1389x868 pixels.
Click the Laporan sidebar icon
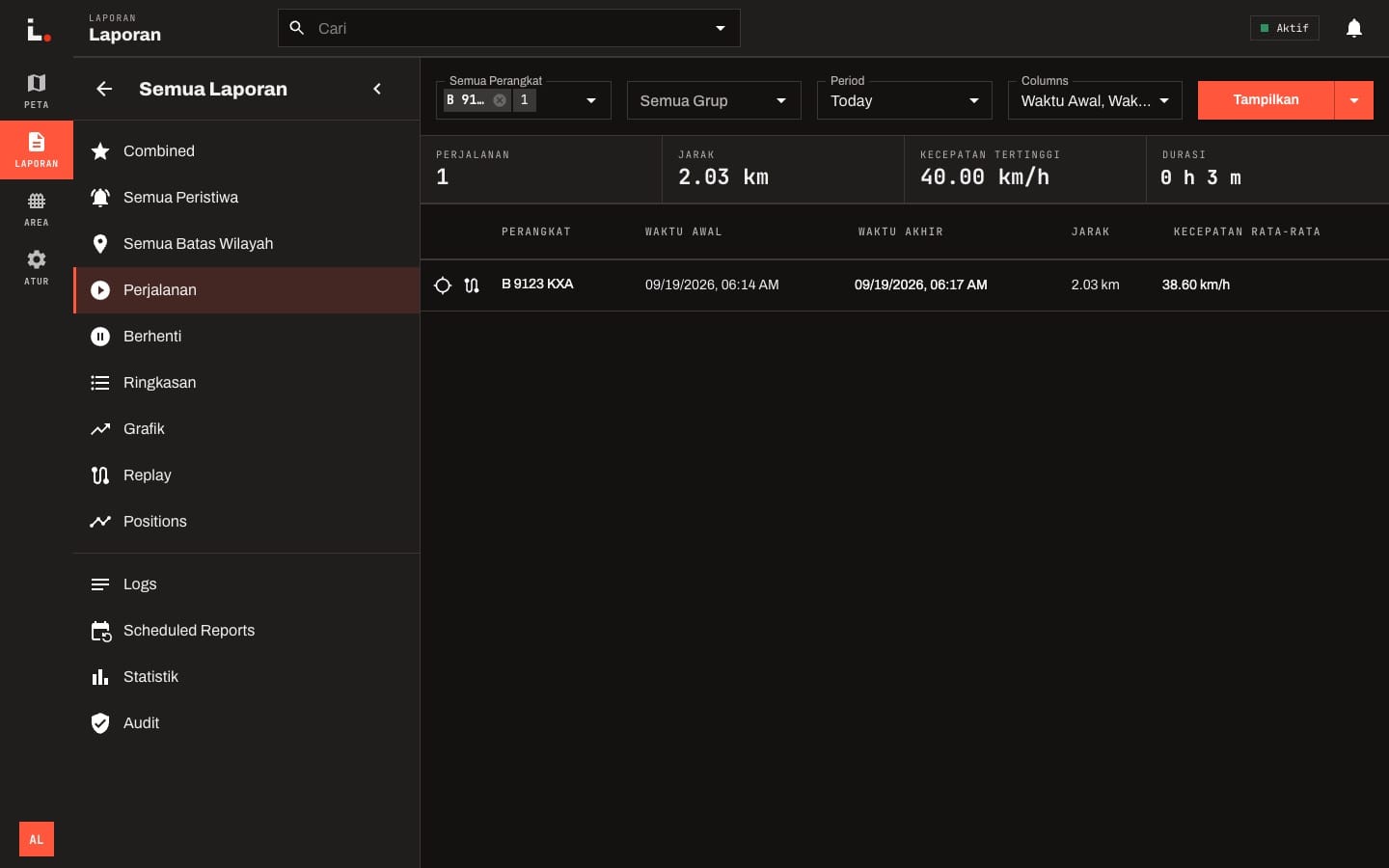(37, 149)
